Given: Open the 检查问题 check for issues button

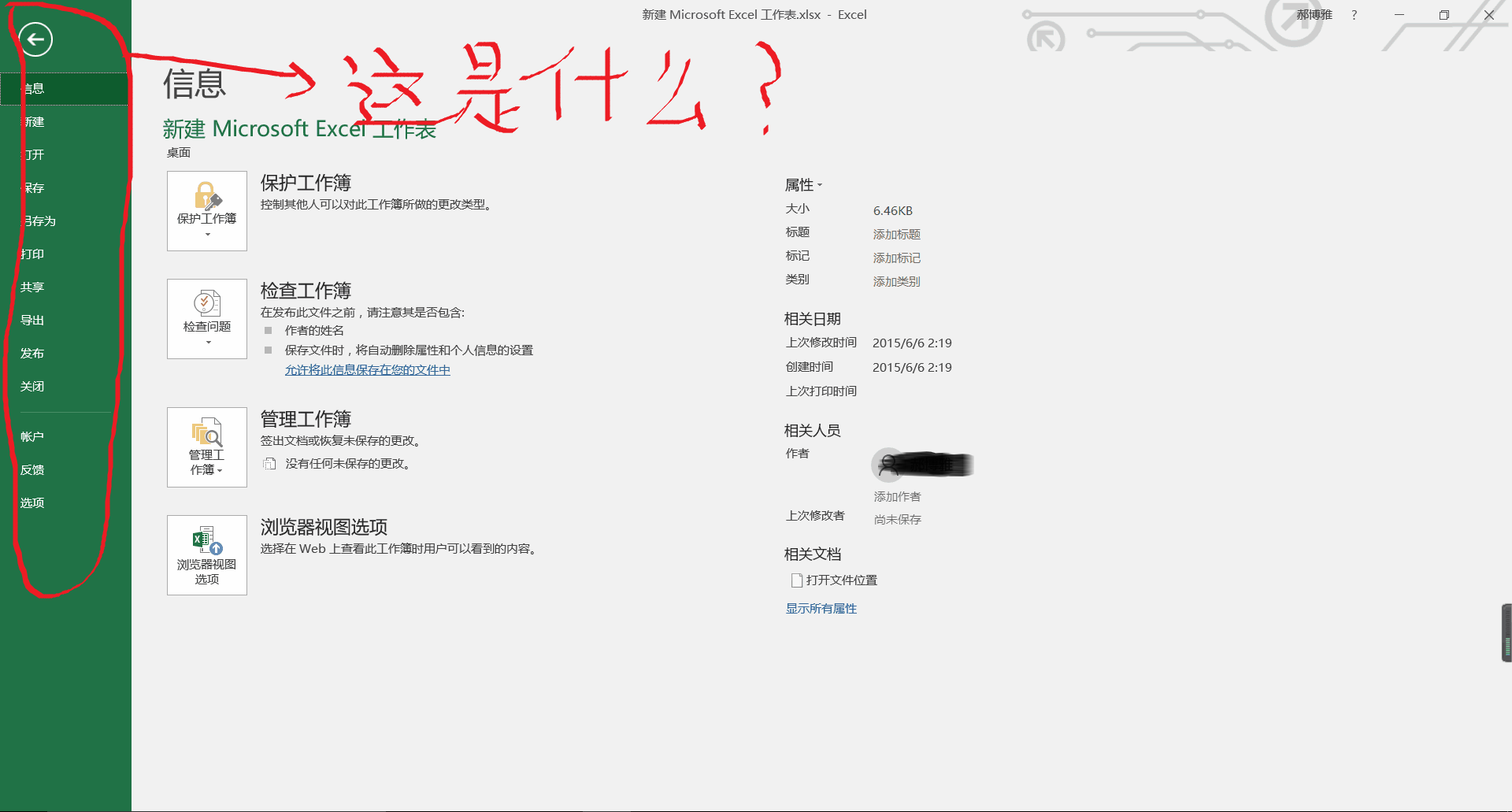Looking at the screenshot, I should [207, 319].
